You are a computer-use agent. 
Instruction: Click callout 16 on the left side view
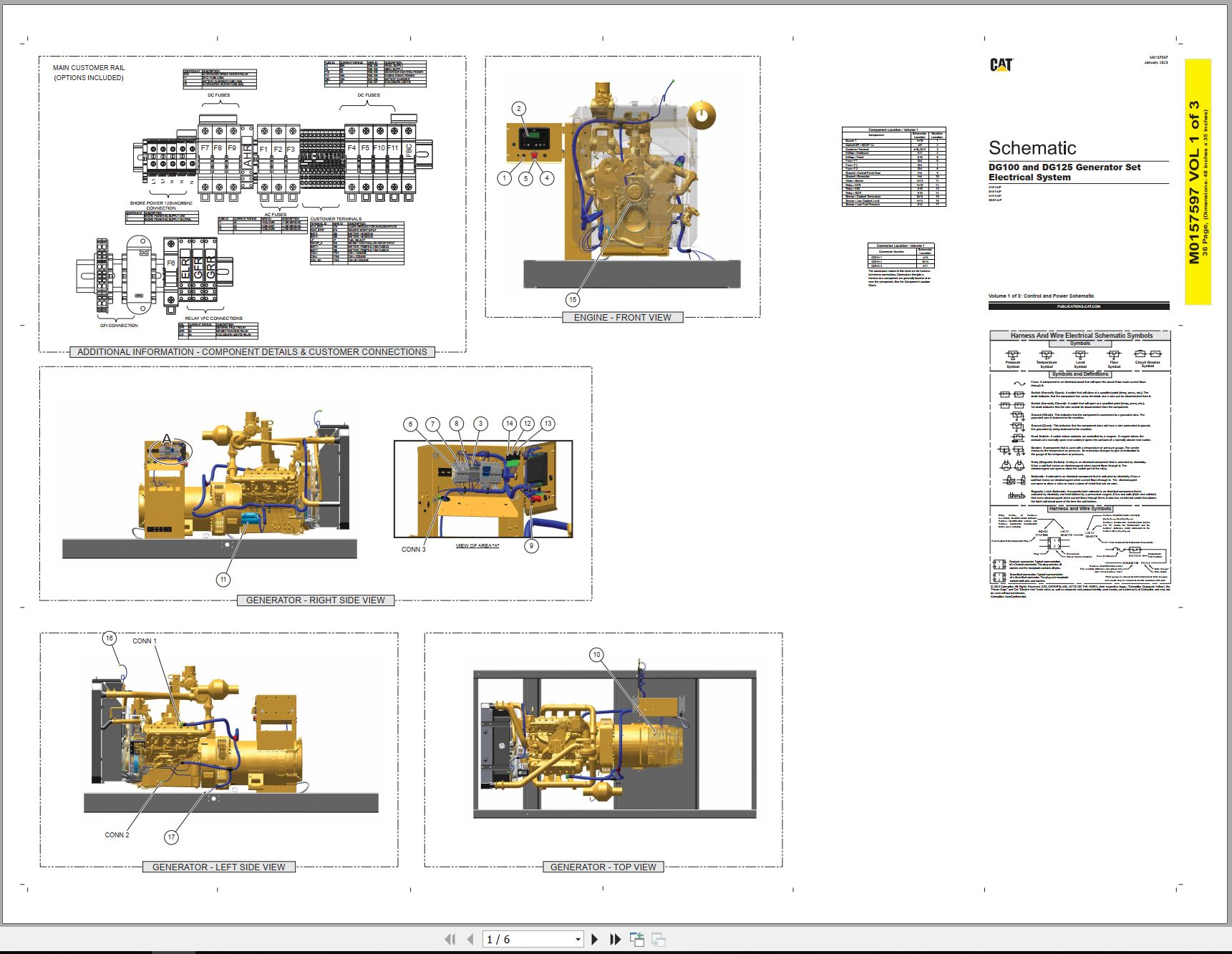point(109,638)
